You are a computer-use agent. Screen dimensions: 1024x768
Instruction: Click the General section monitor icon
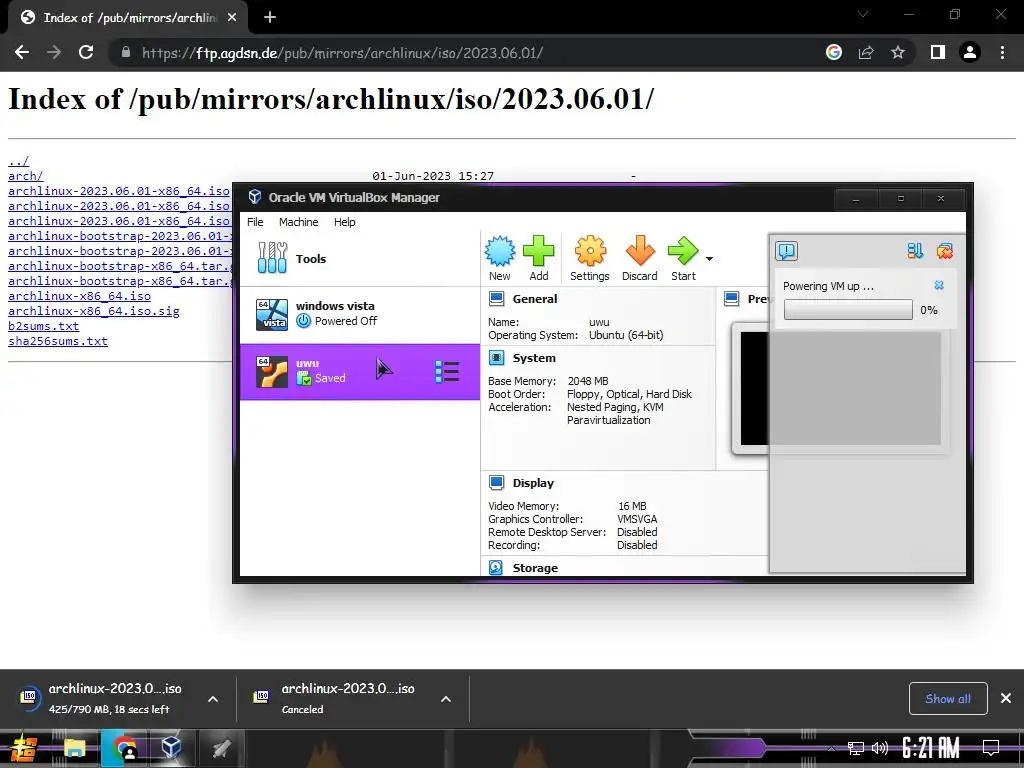click(496, 299)
